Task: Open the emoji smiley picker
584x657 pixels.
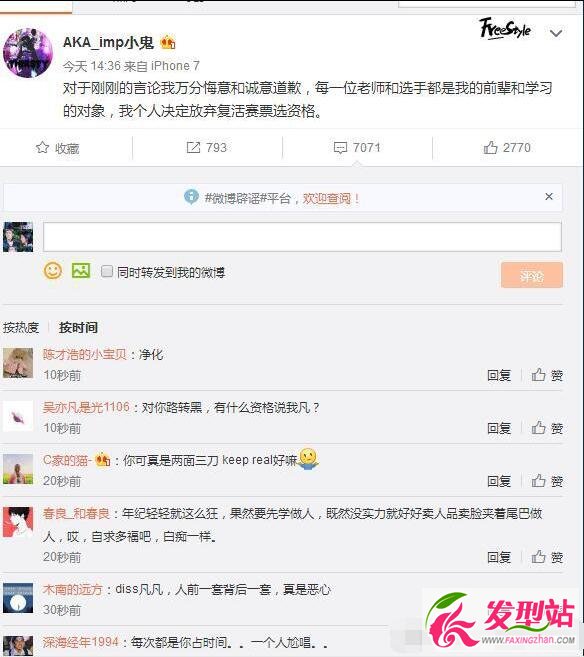Action: click(x=53, y=271)
